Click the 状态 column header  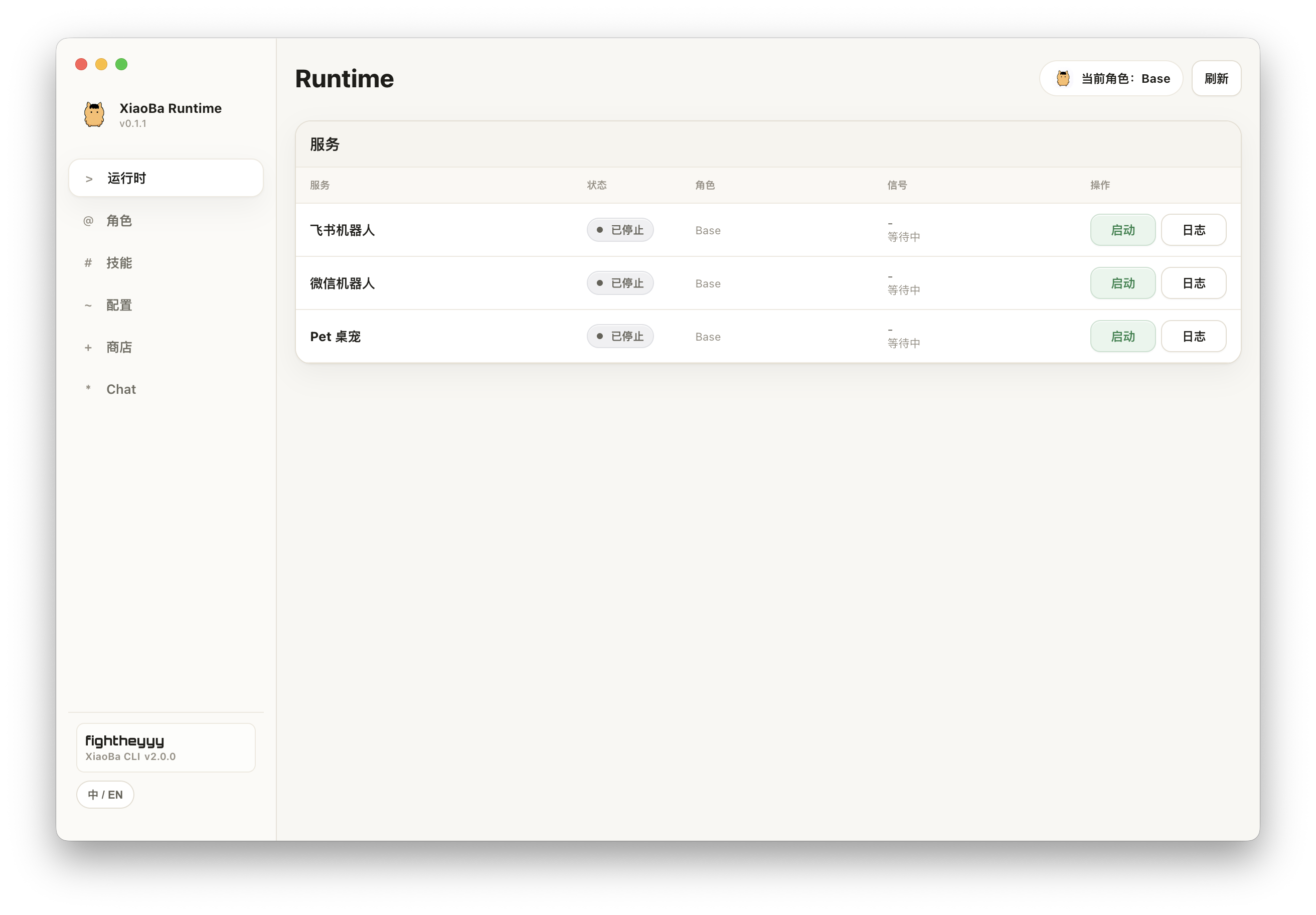597,185
